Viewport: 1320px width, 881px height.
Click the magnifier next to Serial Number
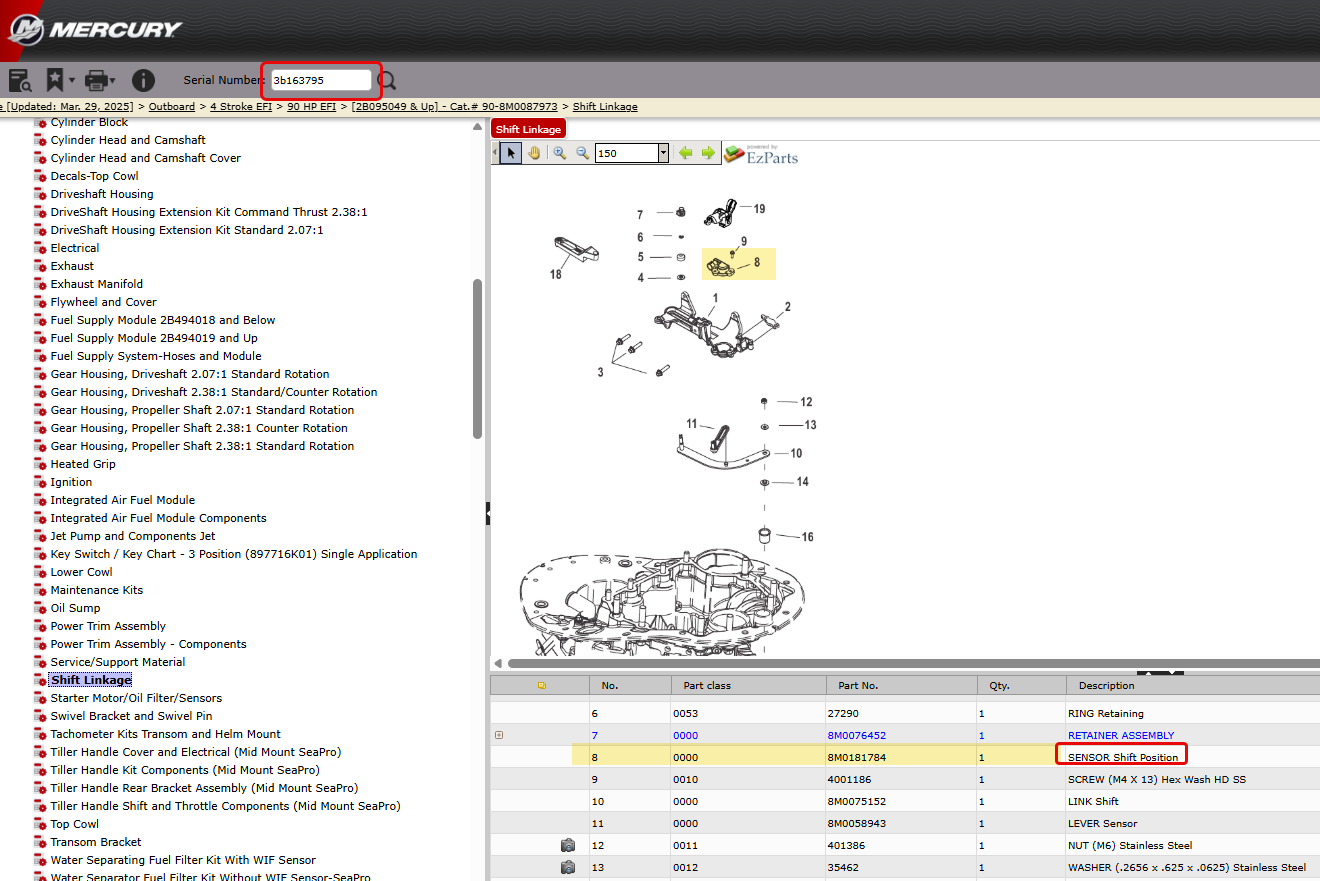(x=387, y=80)
